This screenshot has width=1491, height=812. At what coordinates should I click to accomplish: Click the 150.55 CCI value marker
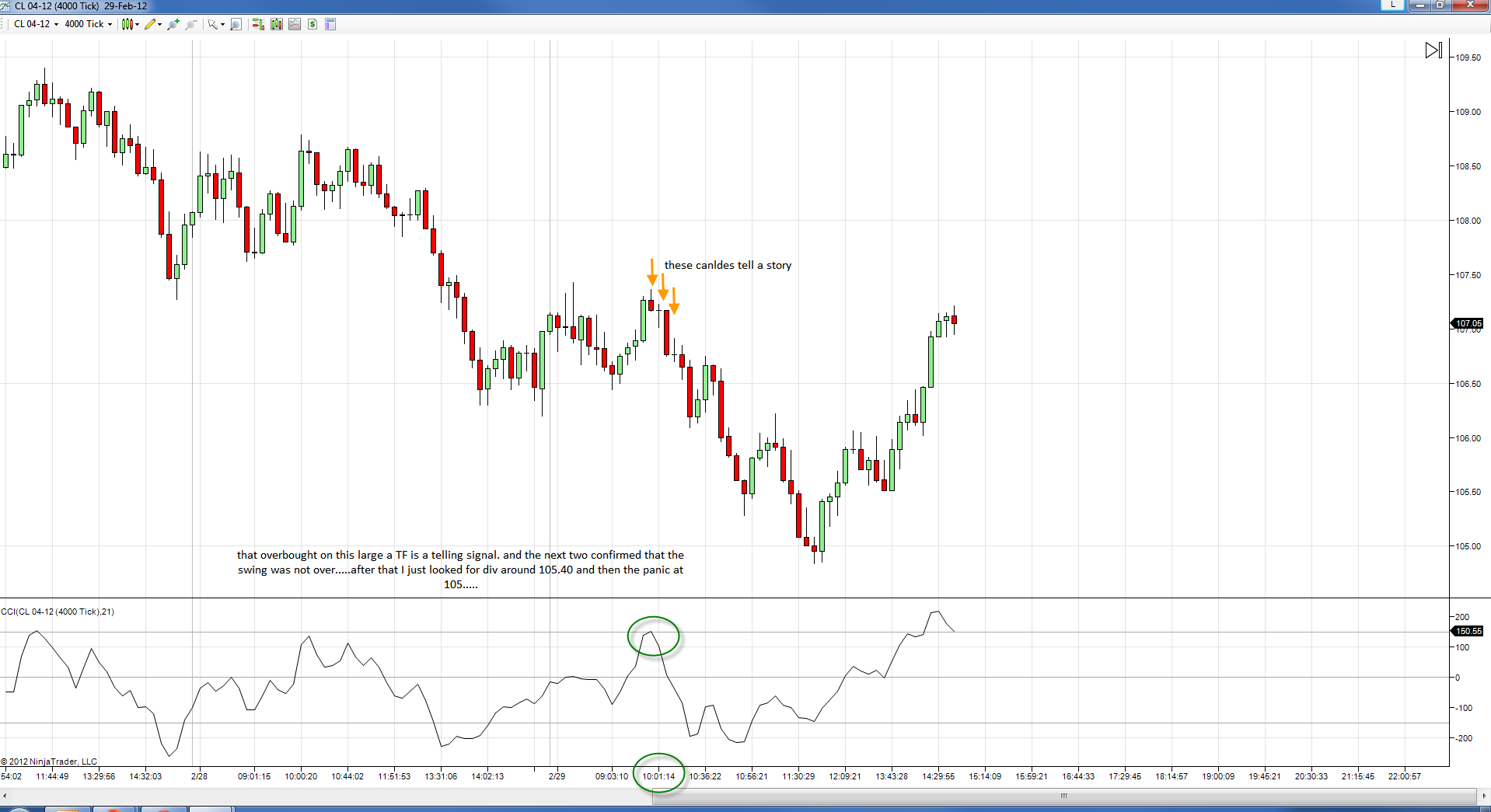click(x=1468, y=631)
